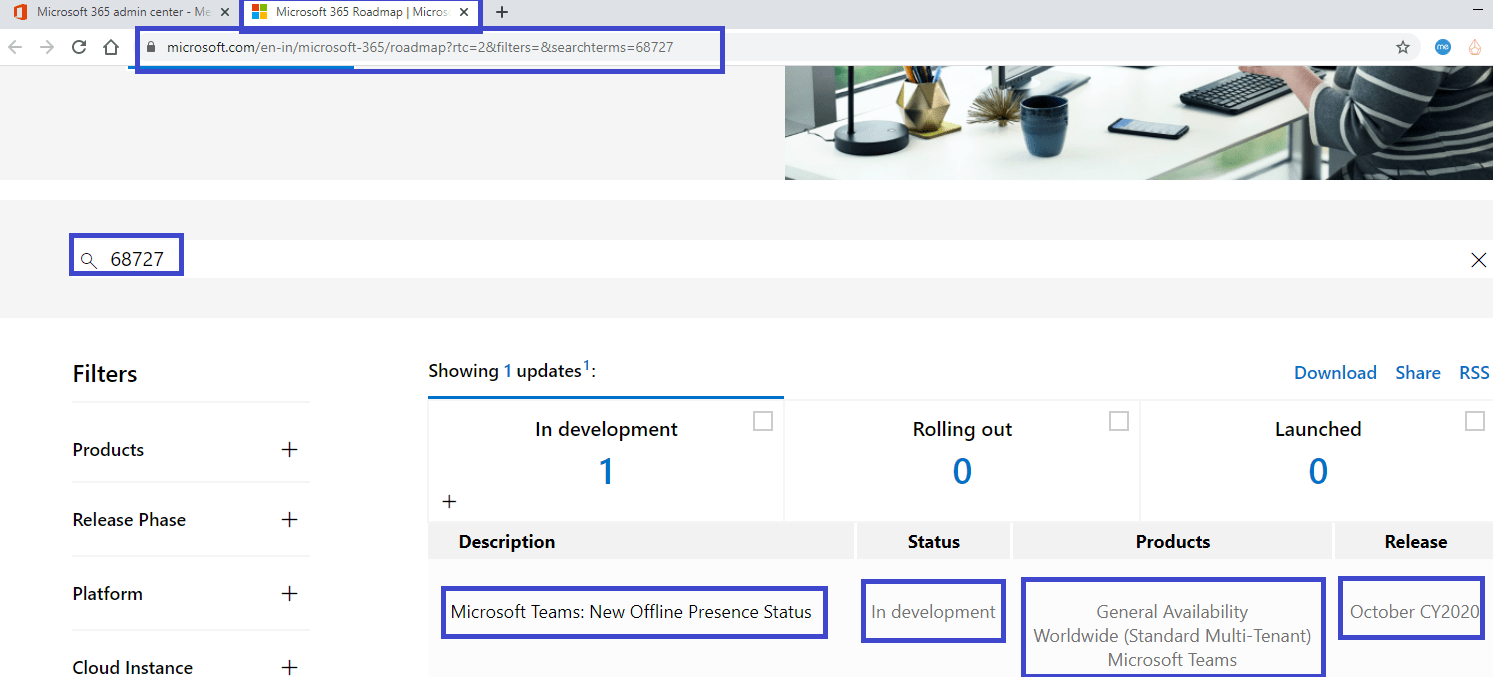The height and width of the screenshot is (677, 1493).
Task: Expand the Platform filter
Action: click(290, 593)
